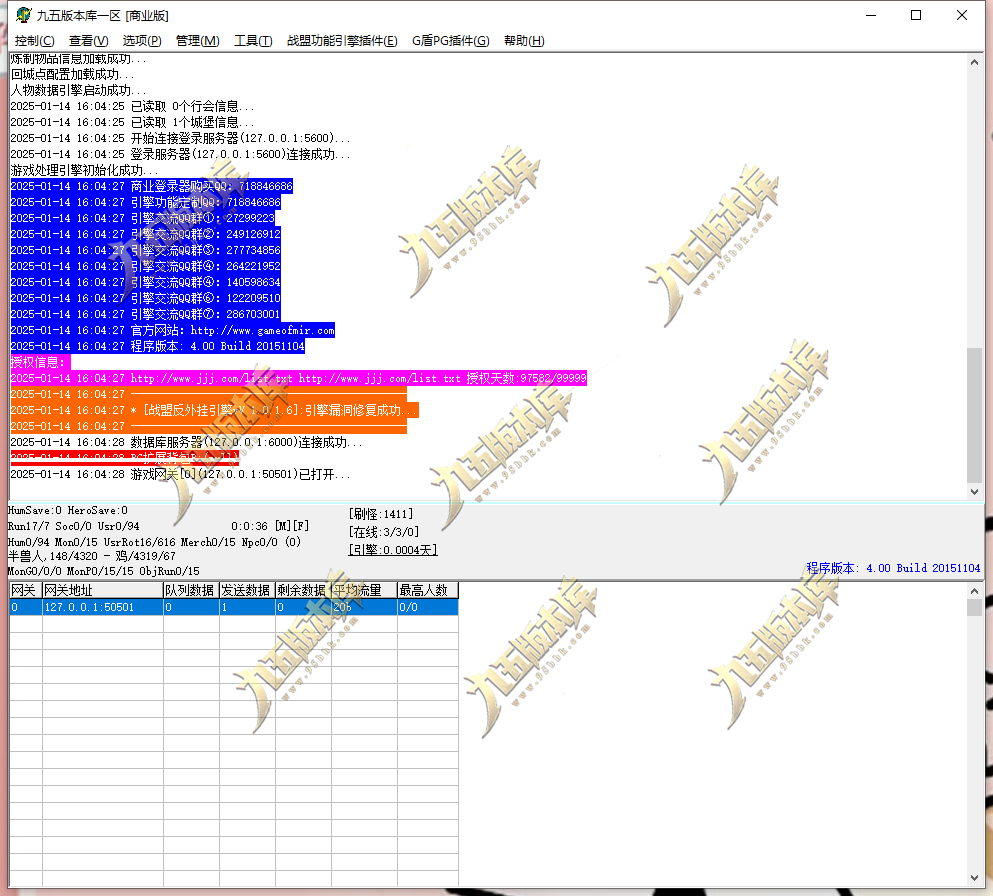Click the [M][F] status indicator

tap(292, 526)
